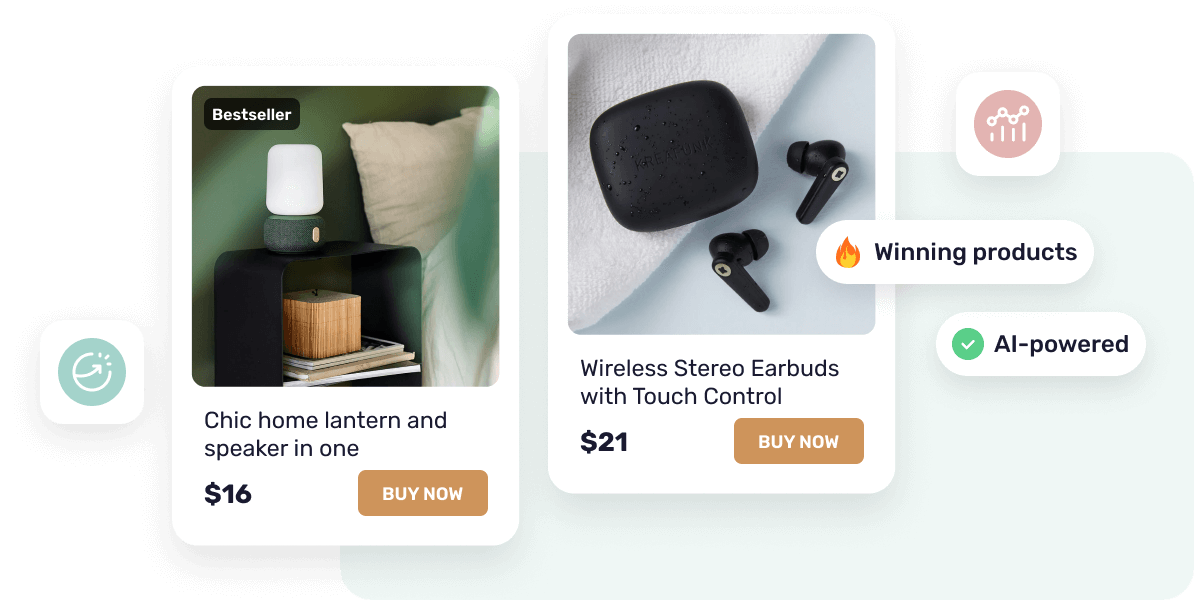1194x600 pixels.
Task: Click the flame icon beside Winning products
Action: point(848,252)
